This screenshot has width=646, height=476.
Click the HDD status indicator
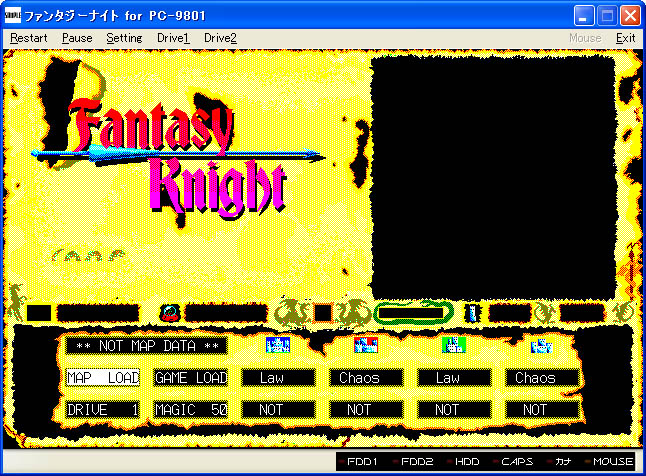click(x=463, y=462)
